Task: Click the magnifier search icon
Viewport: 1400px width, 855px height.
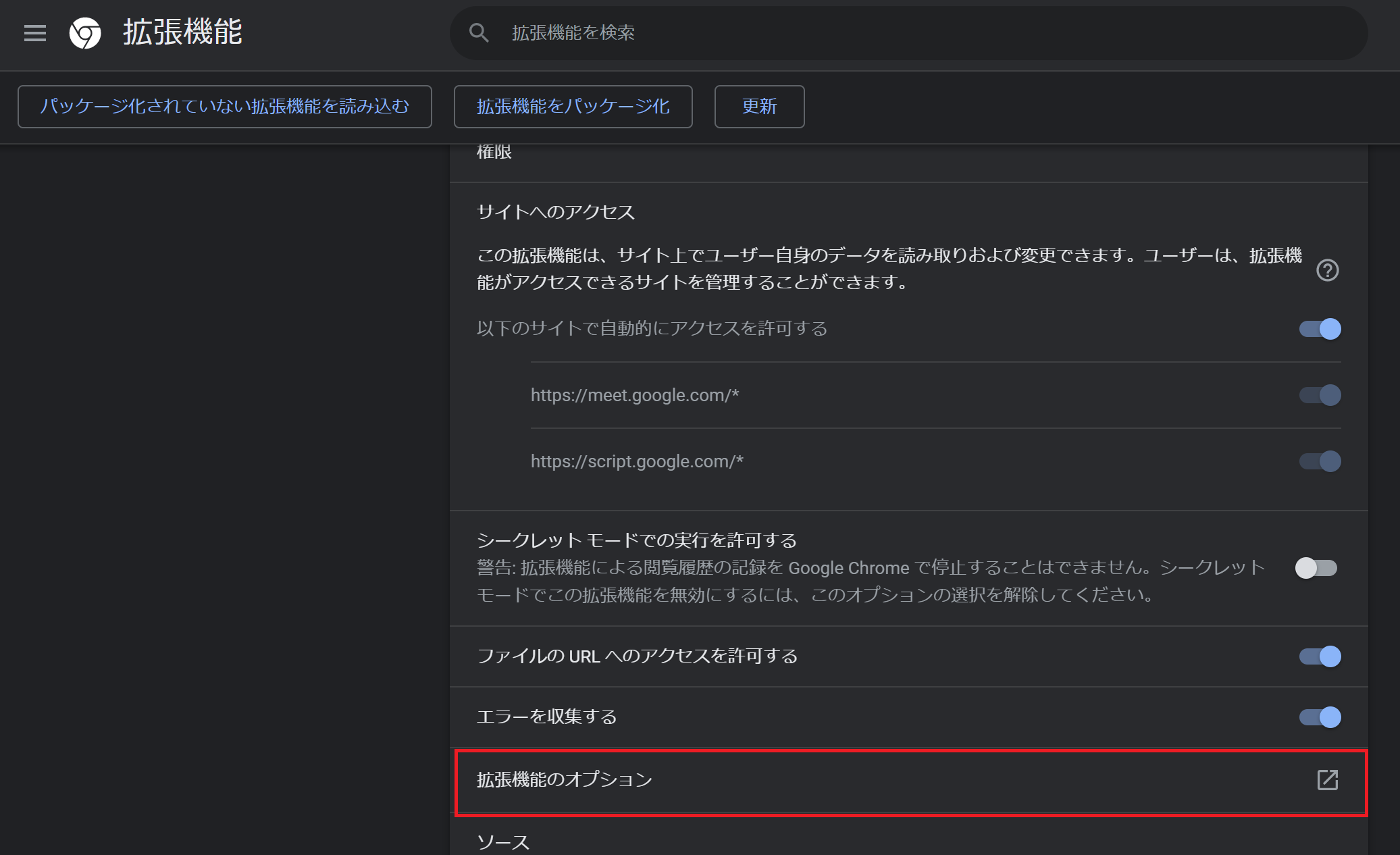Action: (479, 32)
